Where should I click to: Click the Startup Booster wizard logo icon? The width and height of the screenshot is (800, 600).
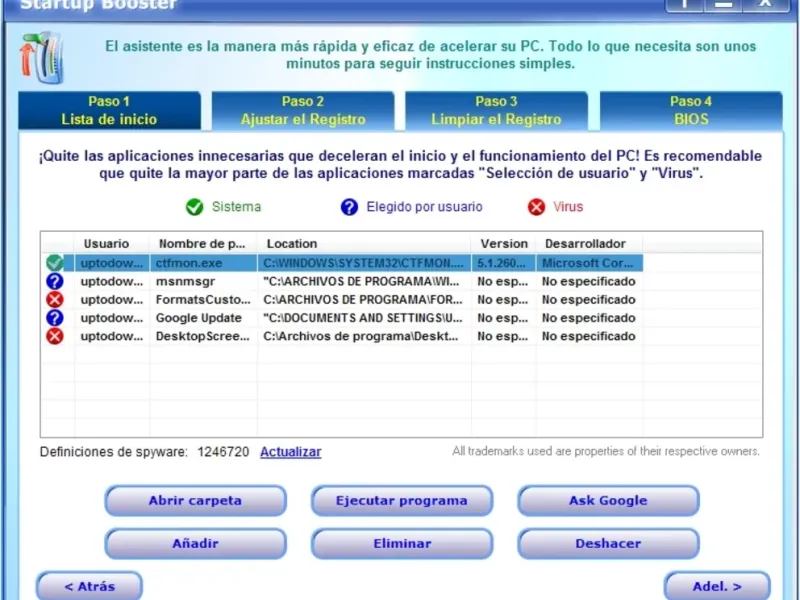(x=42, y=57)
